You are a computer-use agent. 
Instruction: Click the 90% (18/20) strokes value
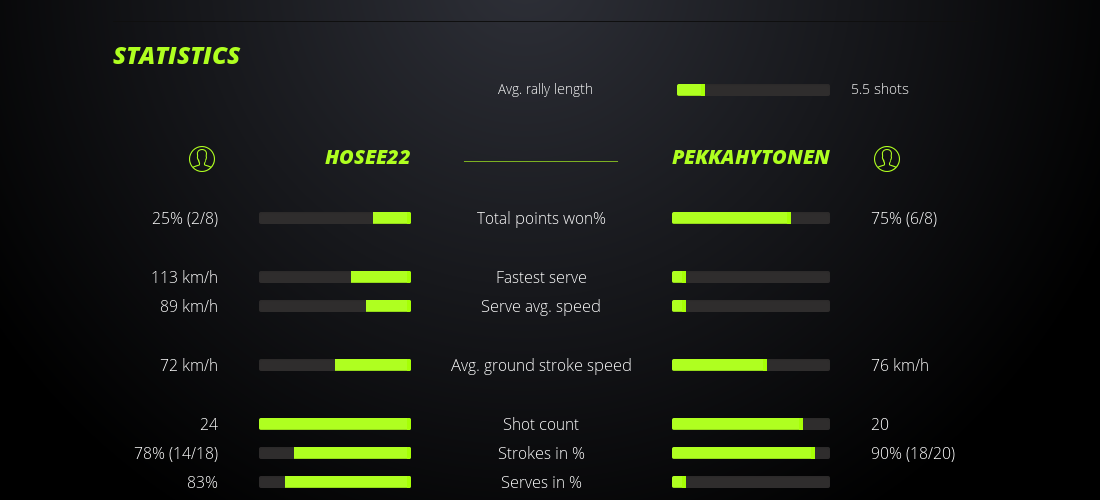click(913, 453)
